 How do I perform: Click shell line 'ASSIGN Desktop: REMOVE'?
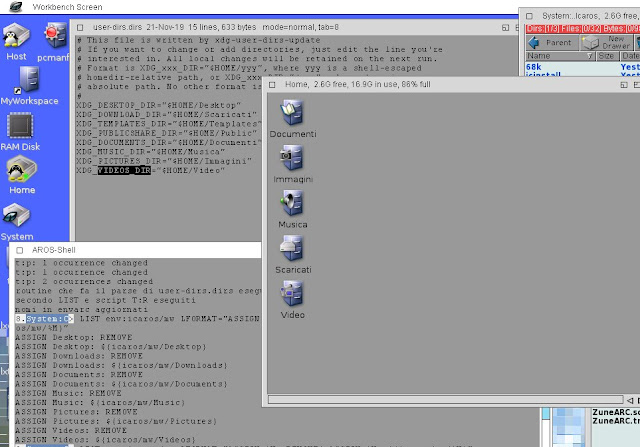74,337
